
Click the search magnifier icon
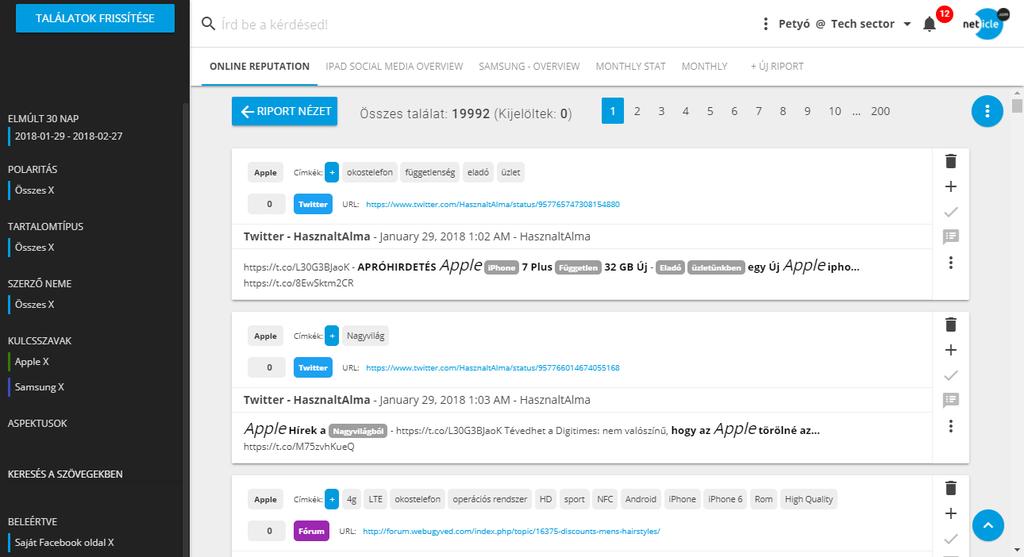click(208, 24)
